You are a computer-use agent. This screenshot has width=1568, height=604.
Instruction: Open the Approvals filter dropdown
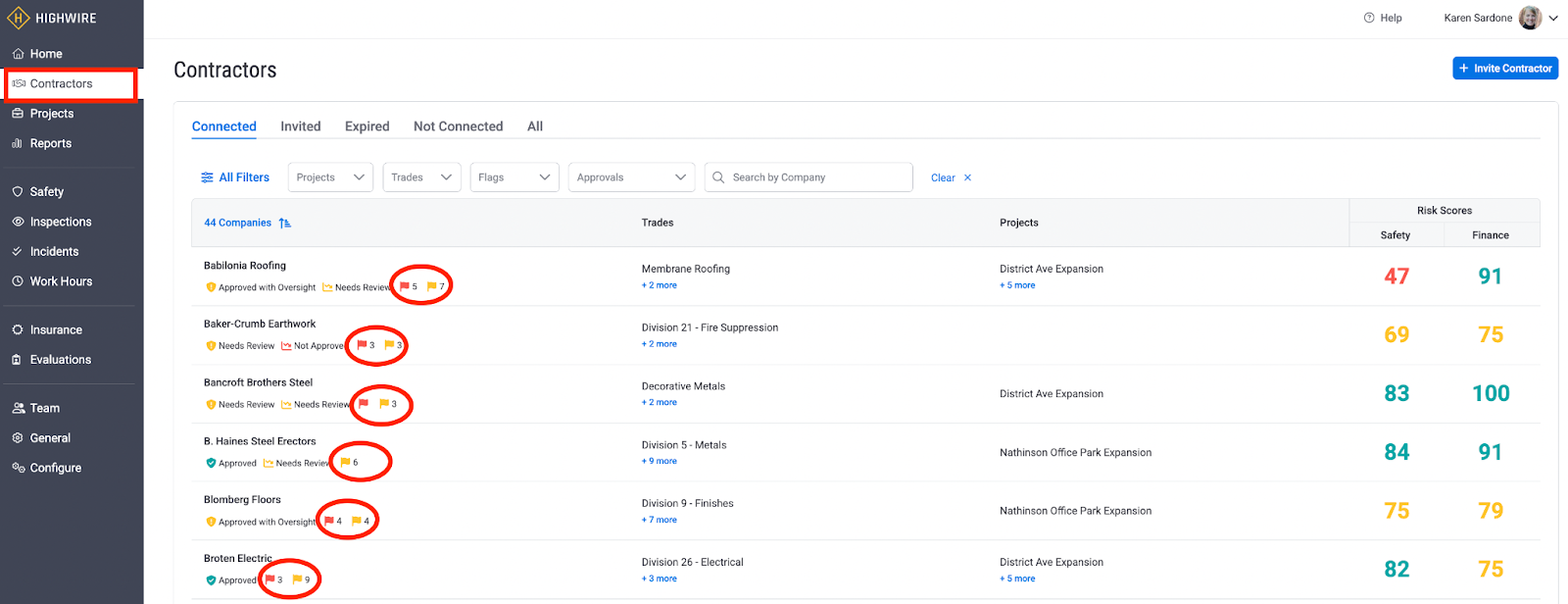point(631,177)
